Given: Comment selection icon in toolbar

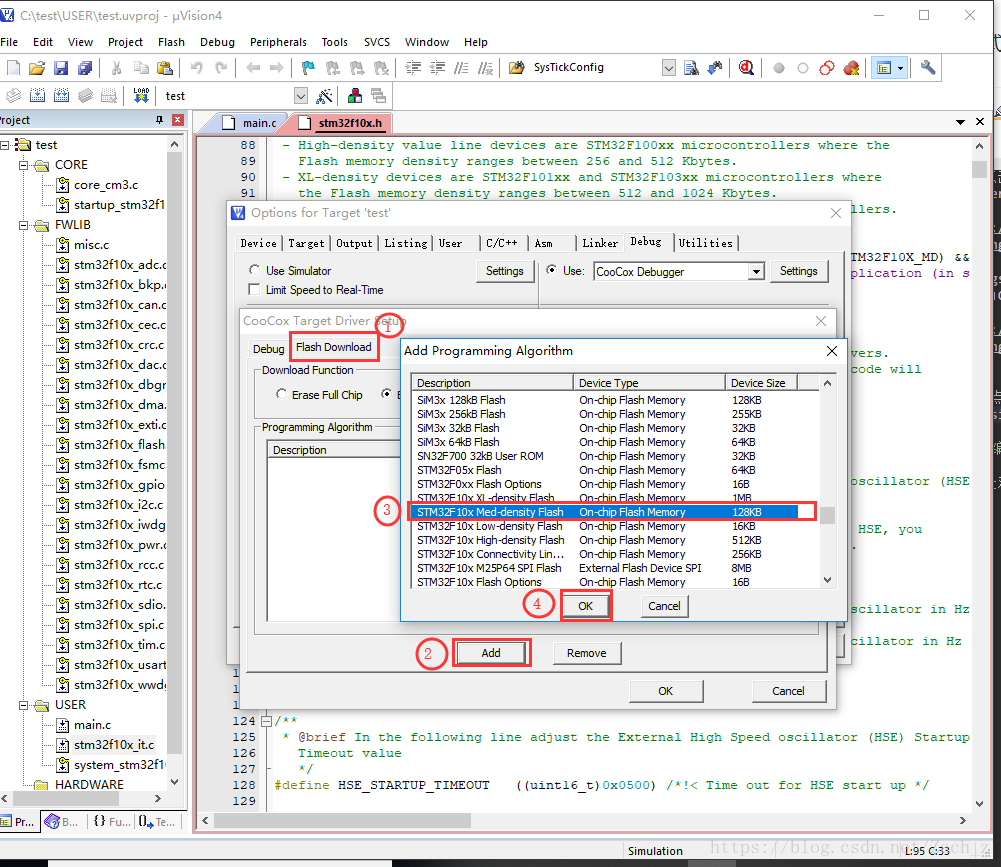Looking at the screenshot, I should click(x=461, y=68).
